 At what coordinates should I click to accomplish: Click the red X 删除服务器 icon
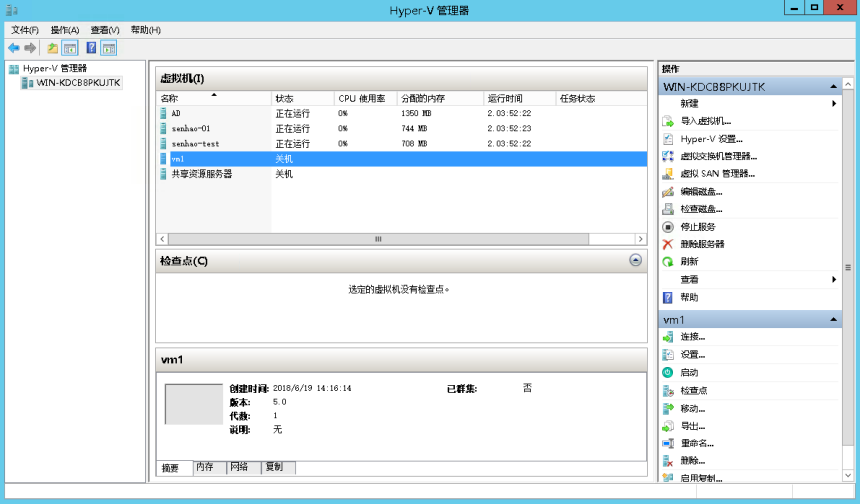point(667,244)
